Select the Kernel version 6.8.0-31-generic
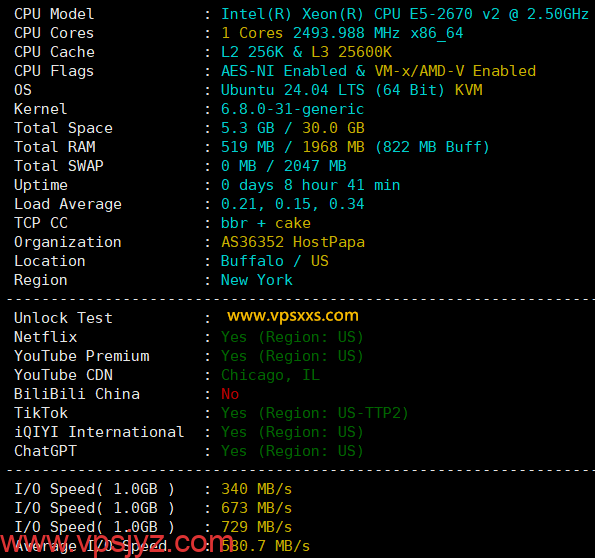Image resolution: width=595 pixels, height=558 pixels. 292,109
